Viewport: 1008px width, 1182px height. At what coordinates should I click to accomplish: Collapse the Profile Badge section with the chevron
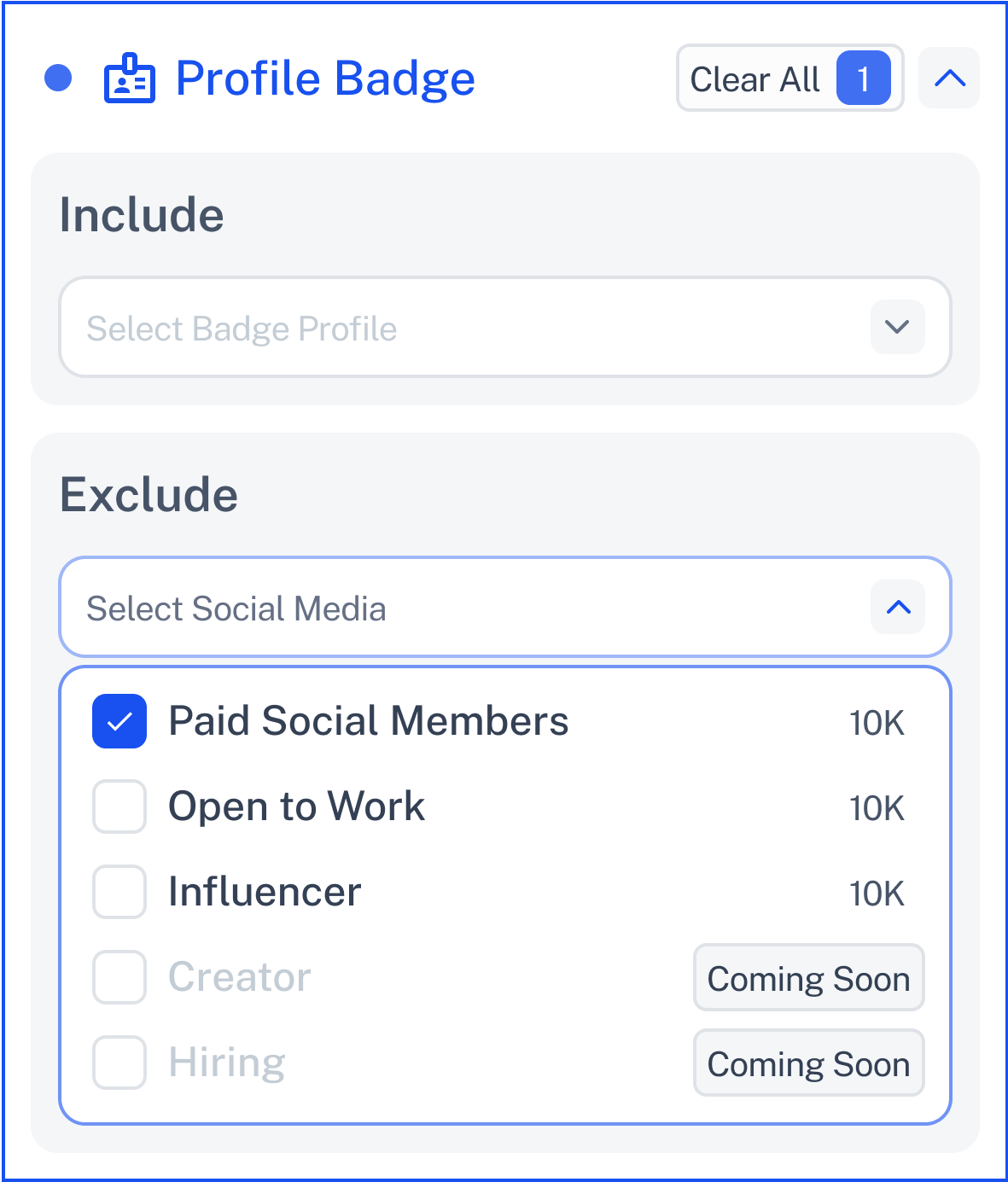949,79
